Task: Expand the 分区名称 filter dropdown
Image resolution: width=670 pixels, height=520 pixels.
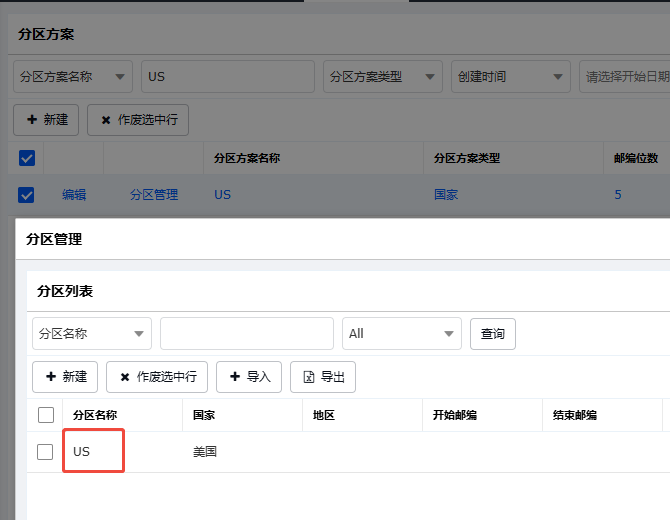Action: [92, 334]
